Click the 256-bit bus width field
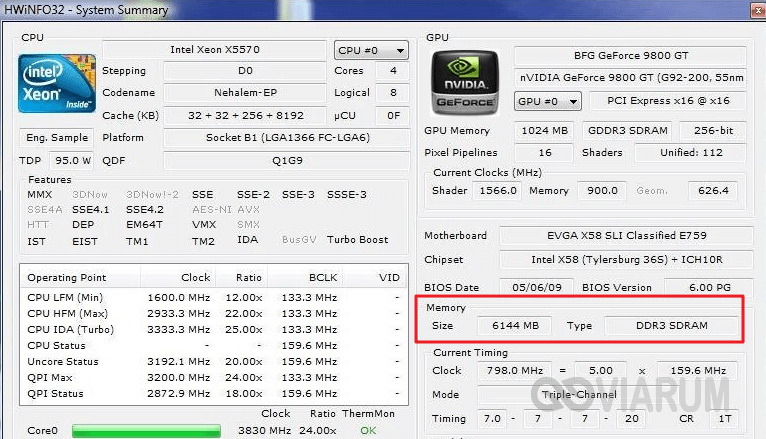The height and width of the screenshot is (439, 766). [713, 131]
